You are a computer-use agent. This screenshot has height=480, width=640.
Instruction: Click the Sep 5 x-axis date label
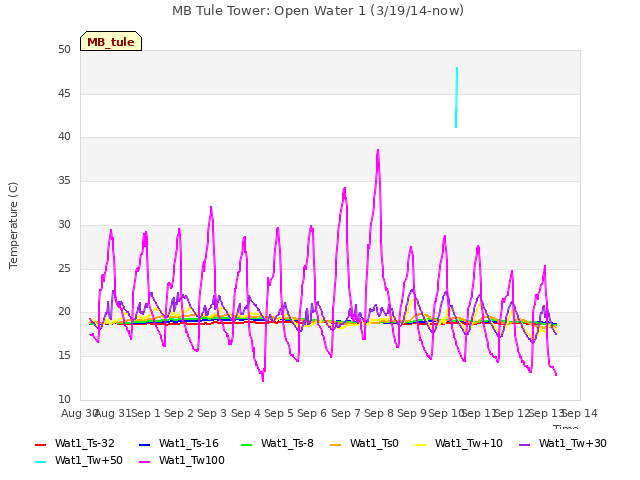(x=279, y=413)
